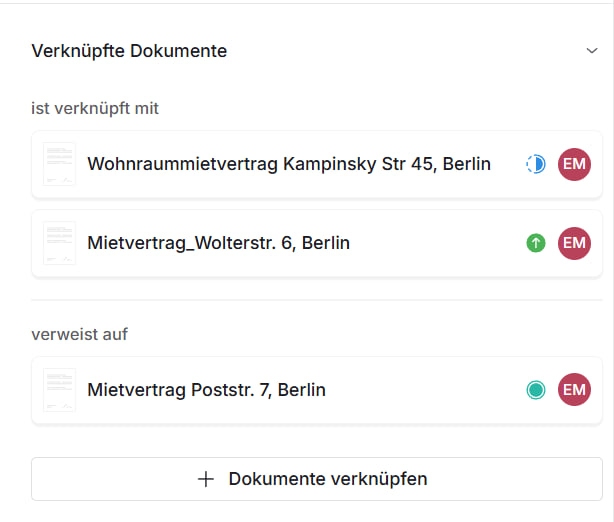
Task: Click the Verknüpfte Dokumente header title
Action: (x=129, y=50)
